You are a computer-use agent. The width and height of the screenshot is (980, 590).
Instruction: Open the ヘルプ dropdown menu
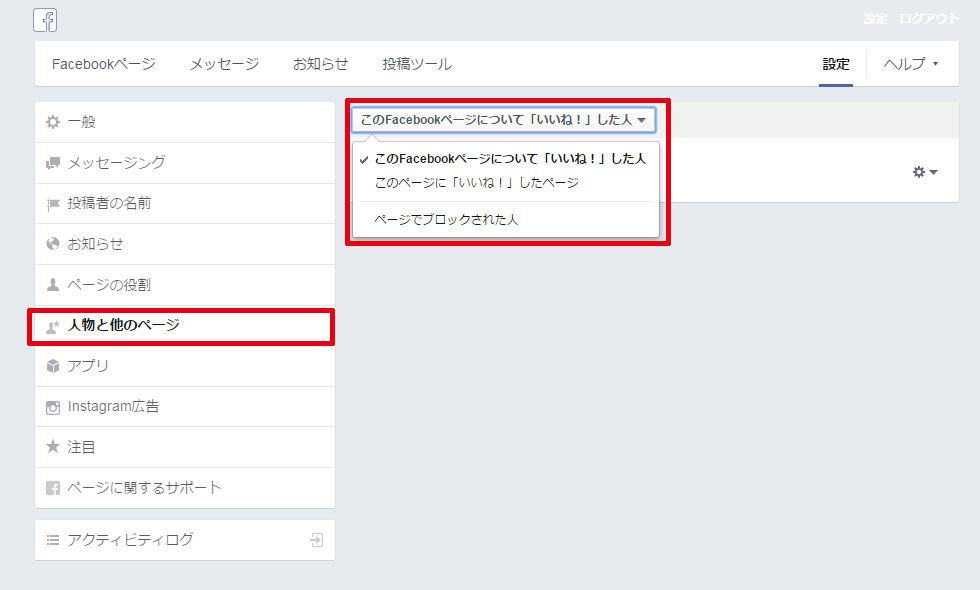(x=911, y=64)
